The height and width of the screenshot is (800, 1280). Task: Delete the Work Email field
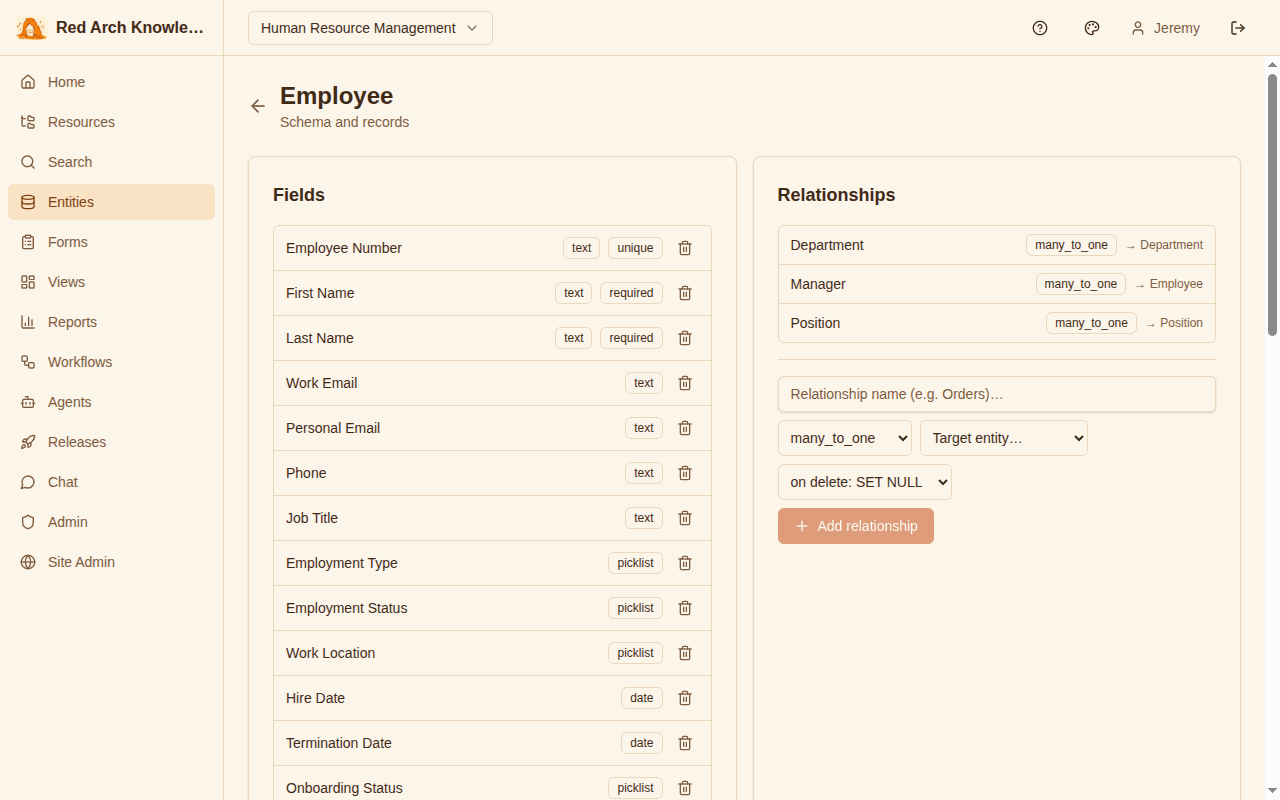[685, 383]
